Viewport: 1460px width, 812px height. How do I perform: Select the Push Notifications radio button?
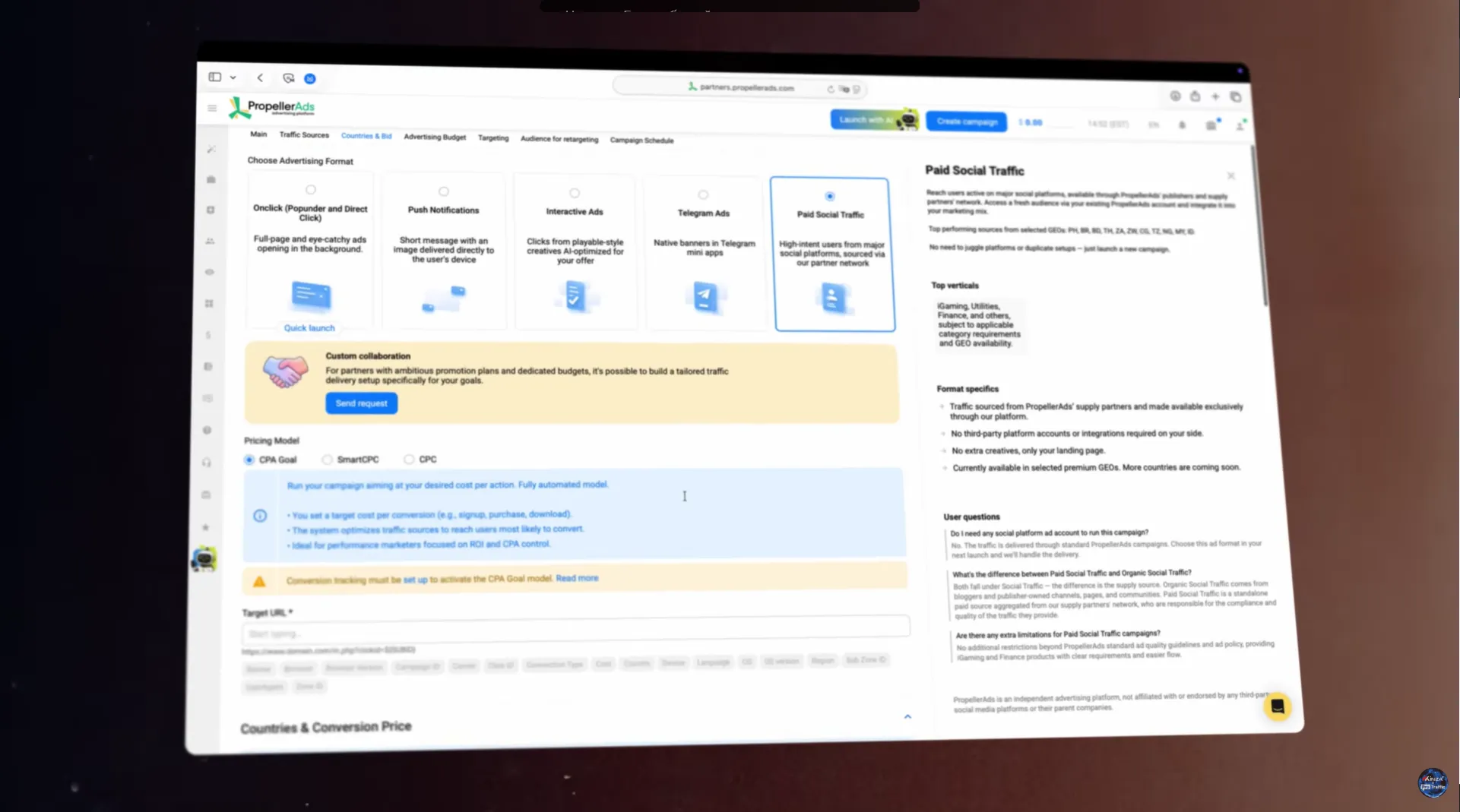pos(444,191)
